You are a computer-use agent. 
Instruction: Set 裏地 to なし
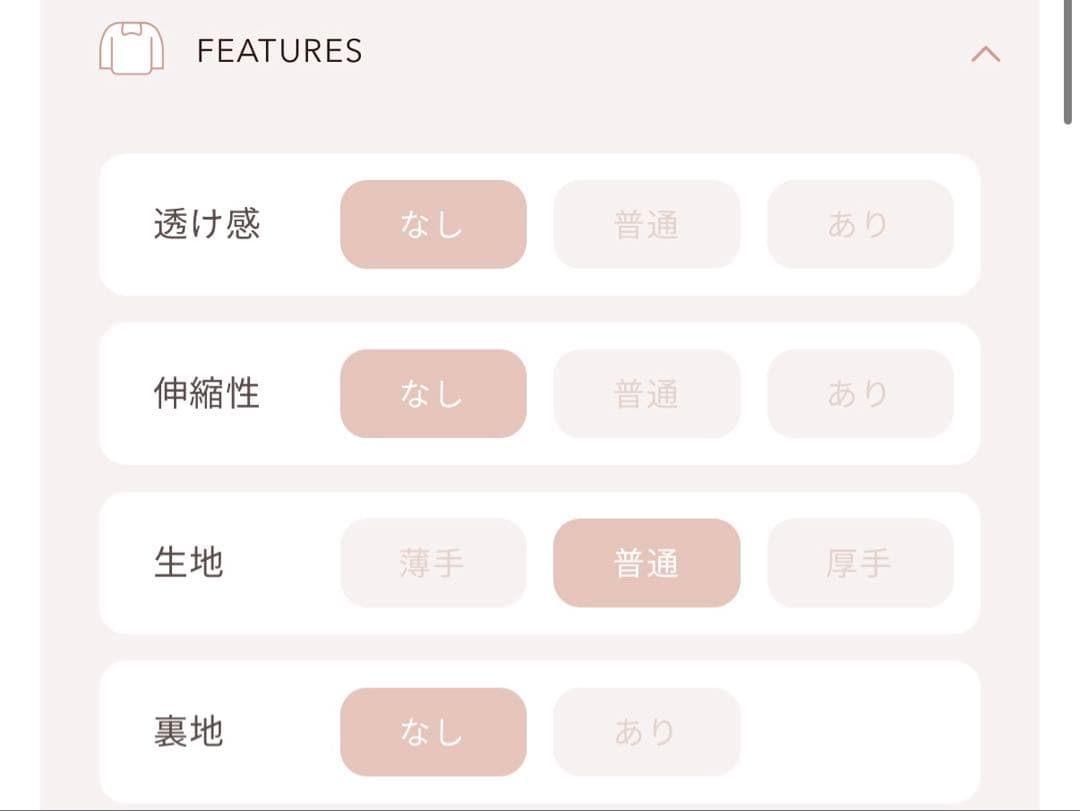coord(433,732)
